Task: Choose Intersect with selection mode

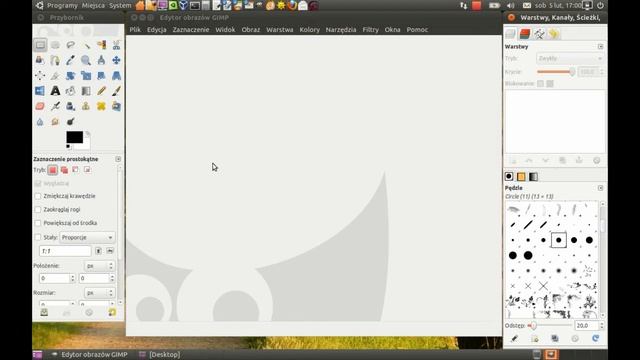Action: [87, 170]
